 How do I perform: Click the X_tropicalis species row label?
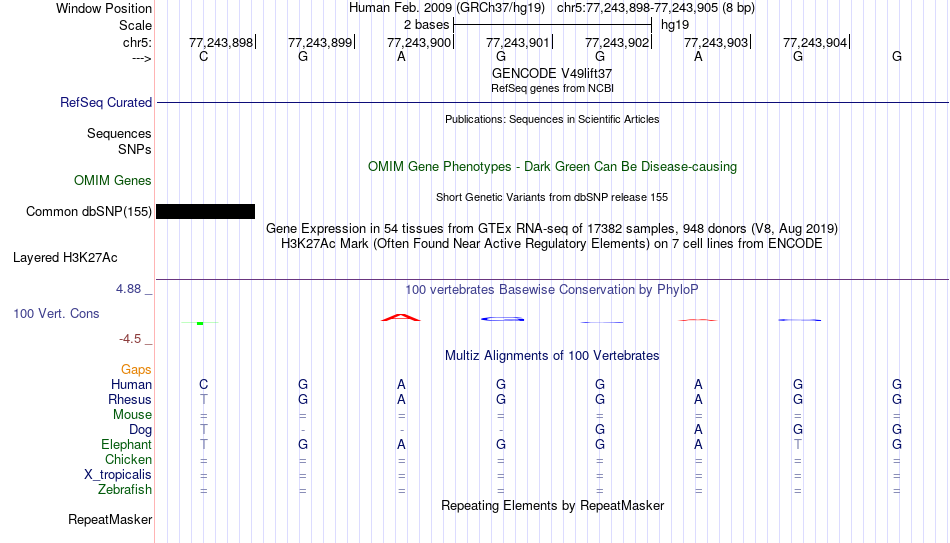click(x=118, y=475)
